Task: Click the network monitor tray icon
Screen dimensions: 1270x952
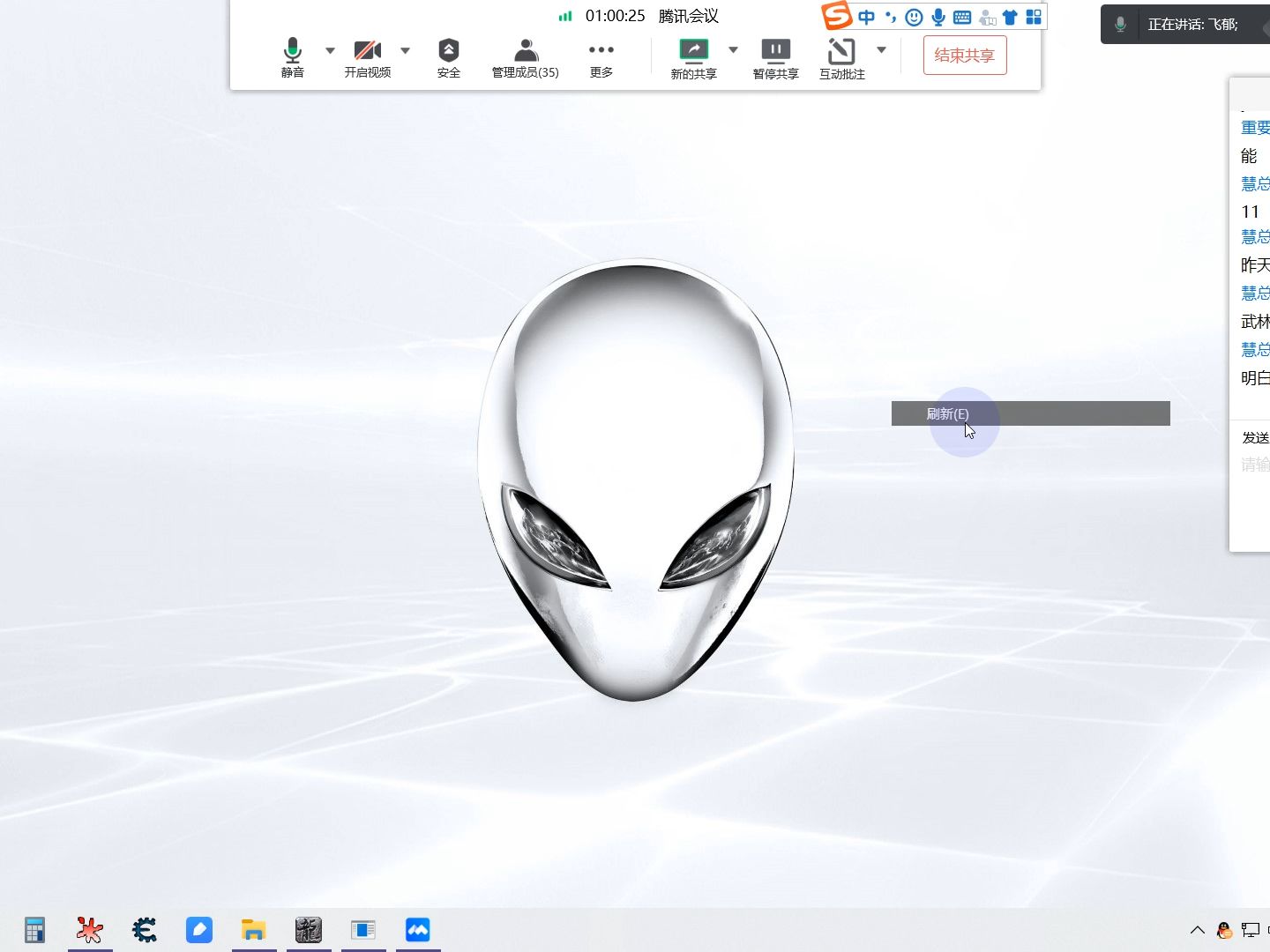Action: coord(1251,930)
